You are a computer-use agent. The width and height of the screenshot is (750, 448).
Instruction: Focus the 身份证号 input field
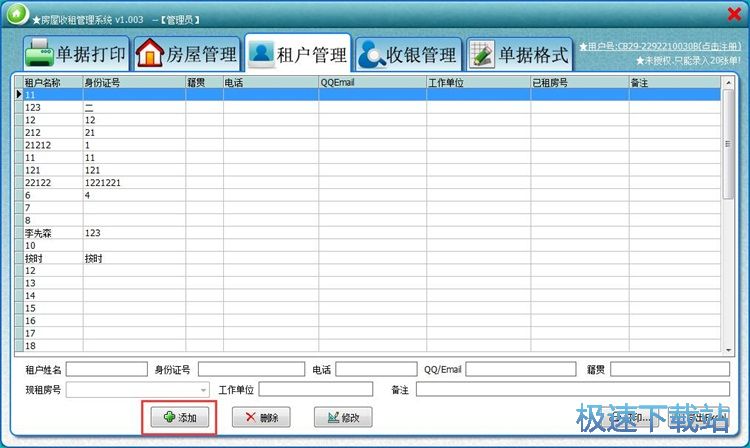(252, 369)
